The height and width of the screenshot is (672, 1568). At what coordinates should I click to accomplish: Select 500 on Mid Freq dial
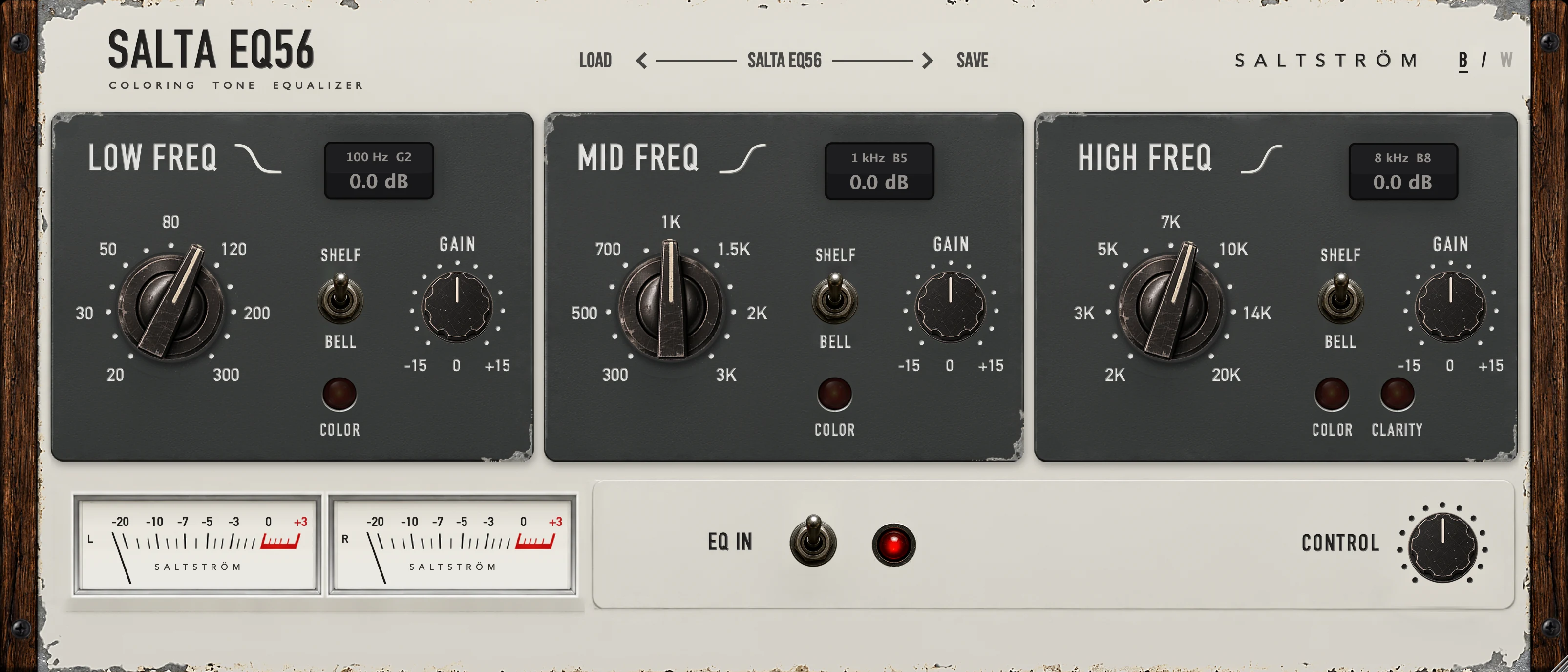coord(584,314)
